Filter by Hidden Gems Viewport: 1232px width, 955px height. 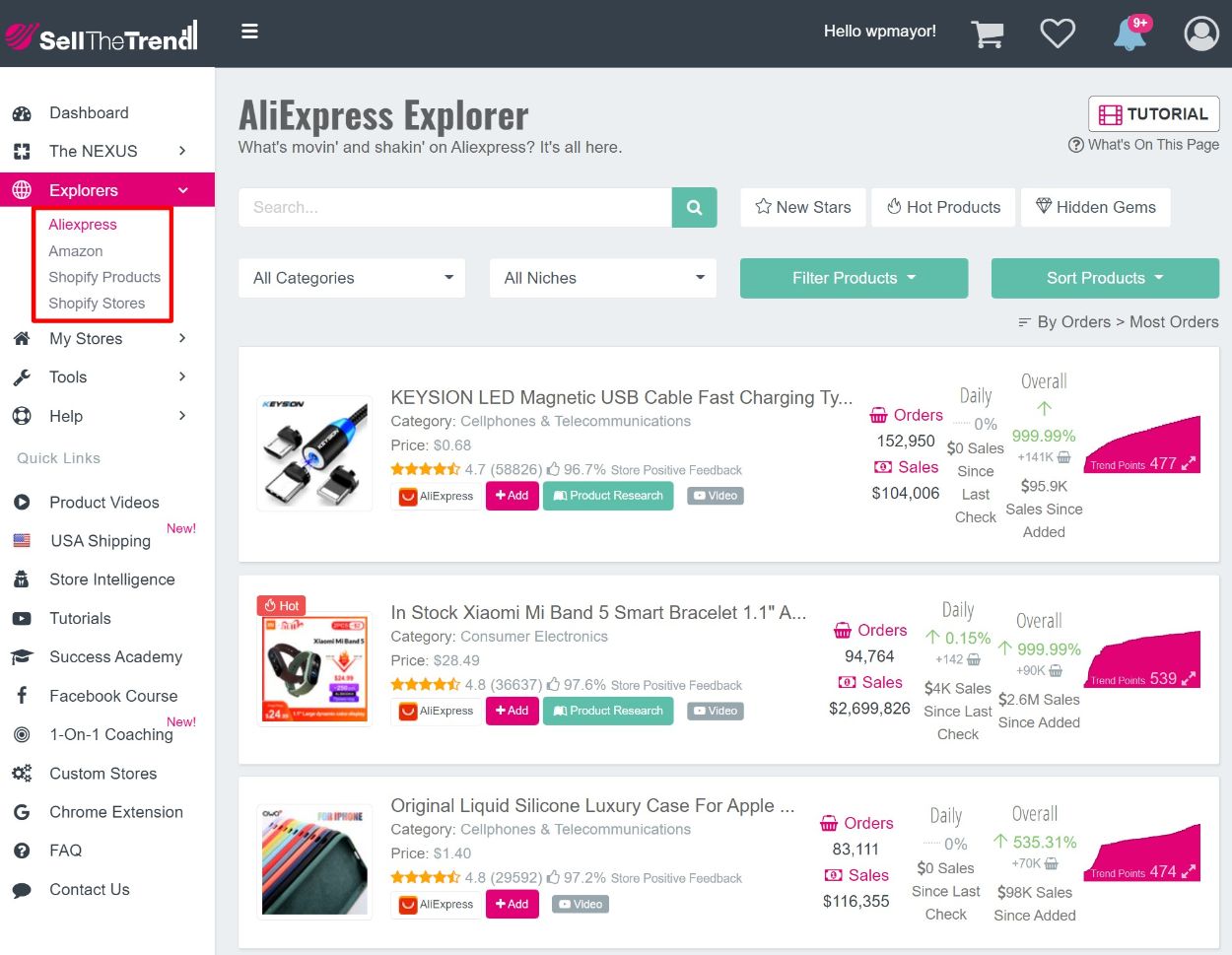coord(1096,207)
